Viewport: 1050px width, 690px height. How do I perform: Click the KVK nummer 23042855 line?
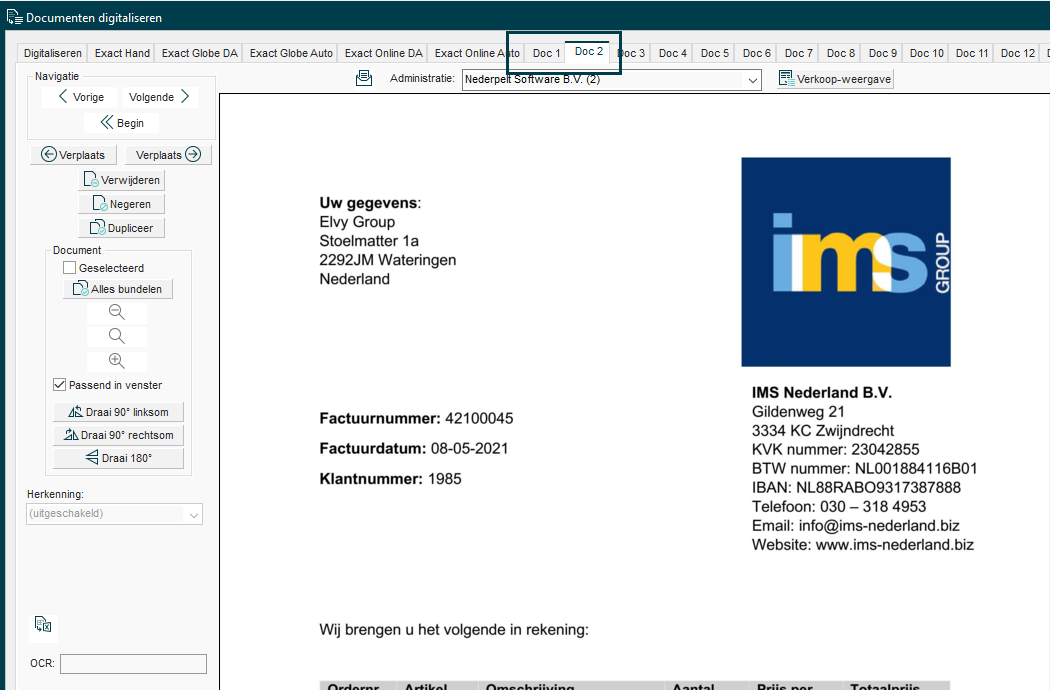836,450
